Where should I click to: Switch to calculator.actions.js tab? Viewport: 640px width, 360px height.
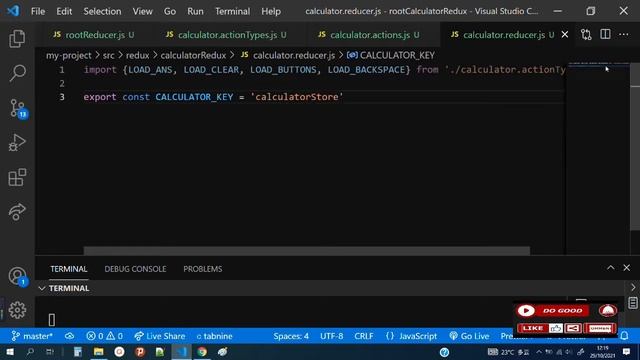(369, 35)
